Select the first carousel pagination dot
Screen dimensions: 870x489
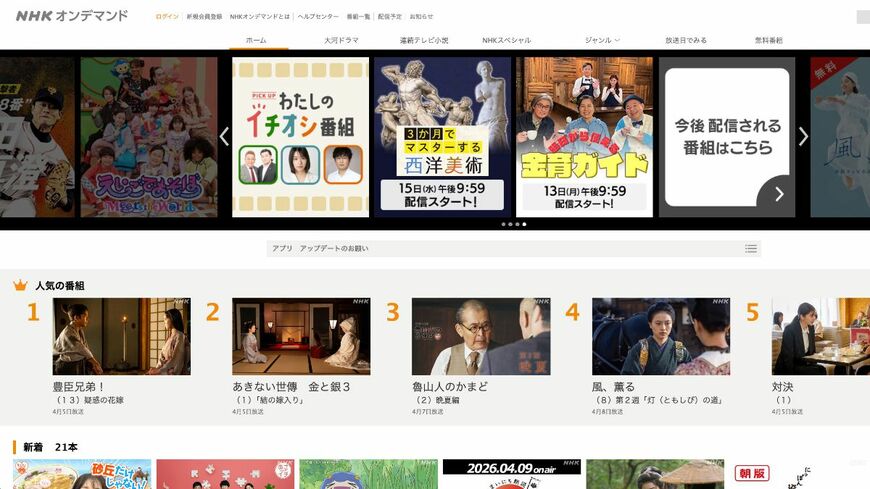pyautogui.click(x=503, y=224)
